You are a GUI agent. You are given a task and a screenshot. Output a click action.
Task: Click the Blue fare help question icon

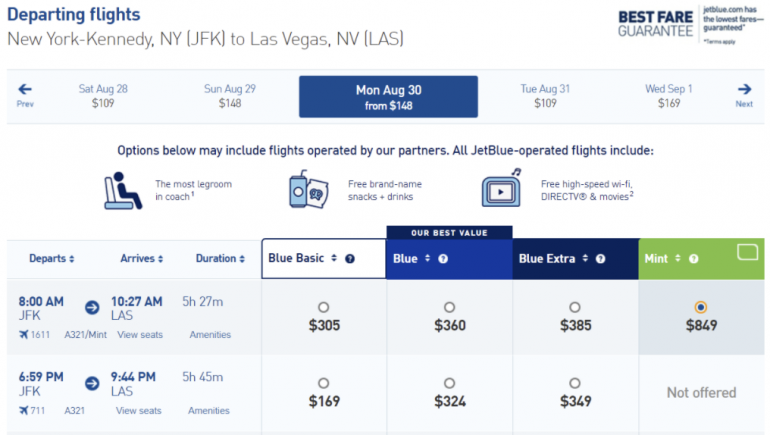(x=443, y=258)
